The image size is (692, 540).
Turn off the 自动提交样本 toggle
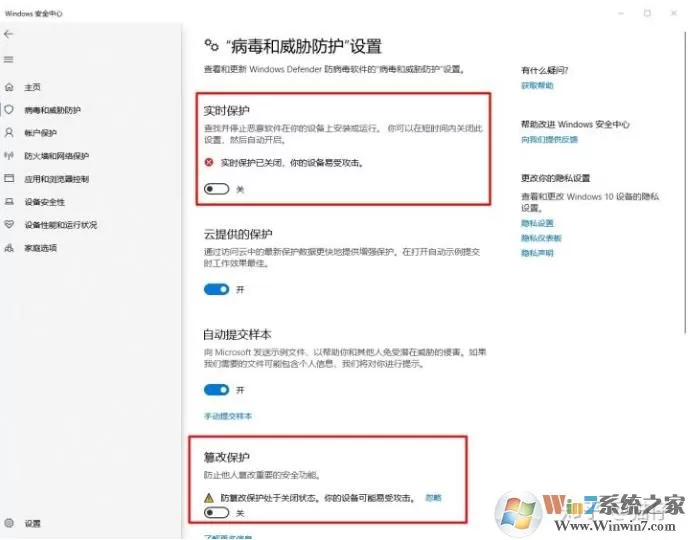216,390
